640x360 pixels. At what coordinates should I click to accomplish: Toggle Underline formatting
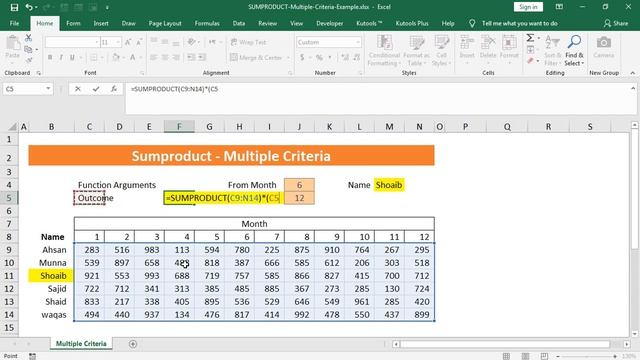[72, 58]
